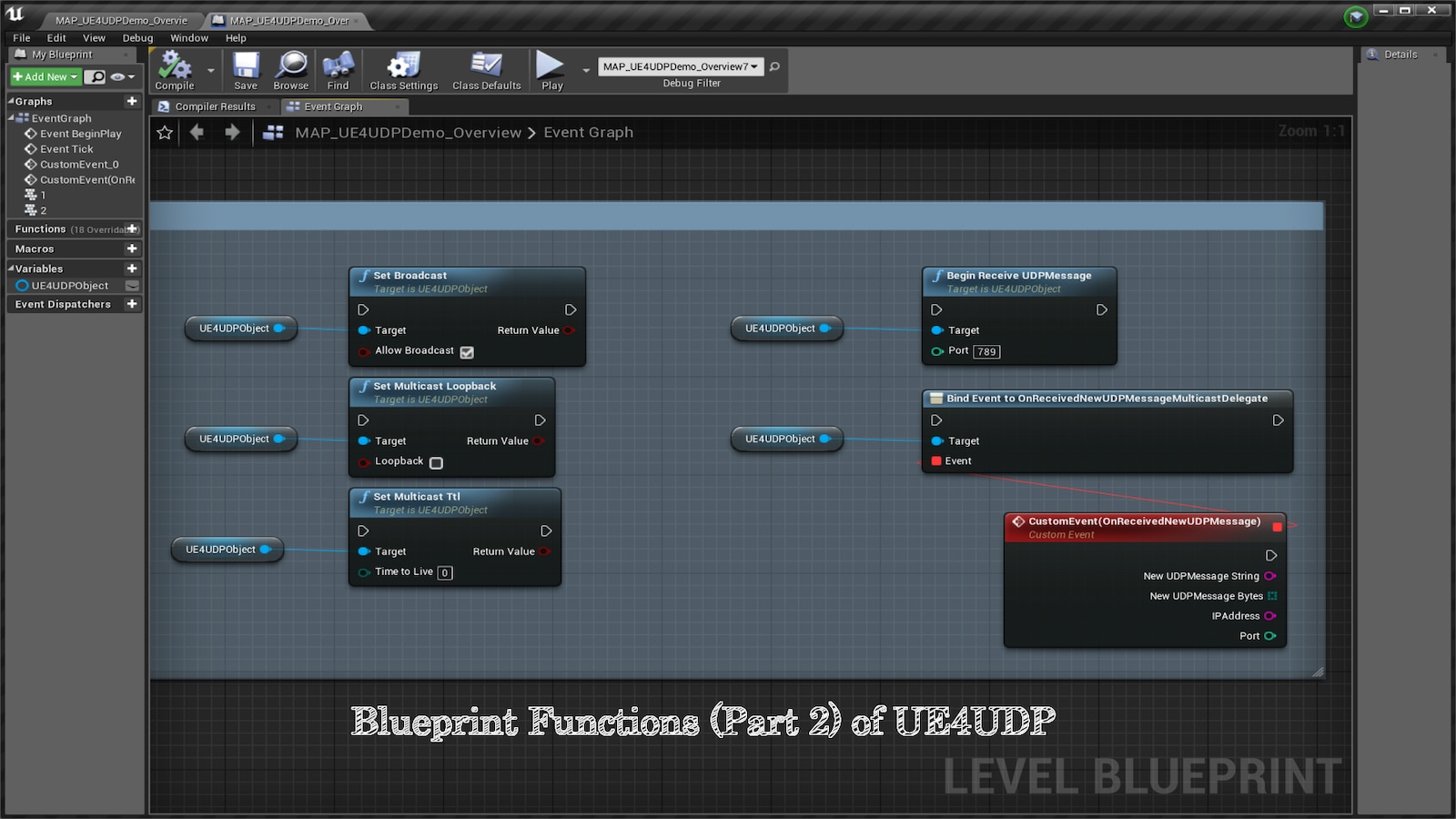Open Class Settings

403,68
